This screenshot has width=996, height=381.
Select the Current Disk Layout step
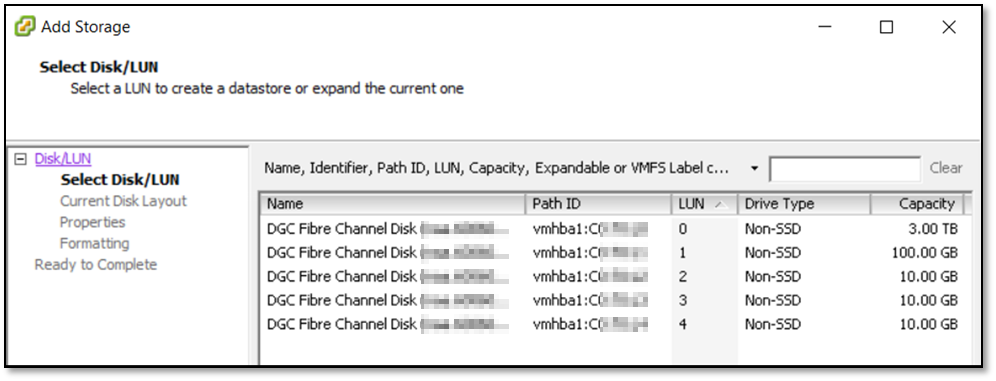click(x=123, y=201)
